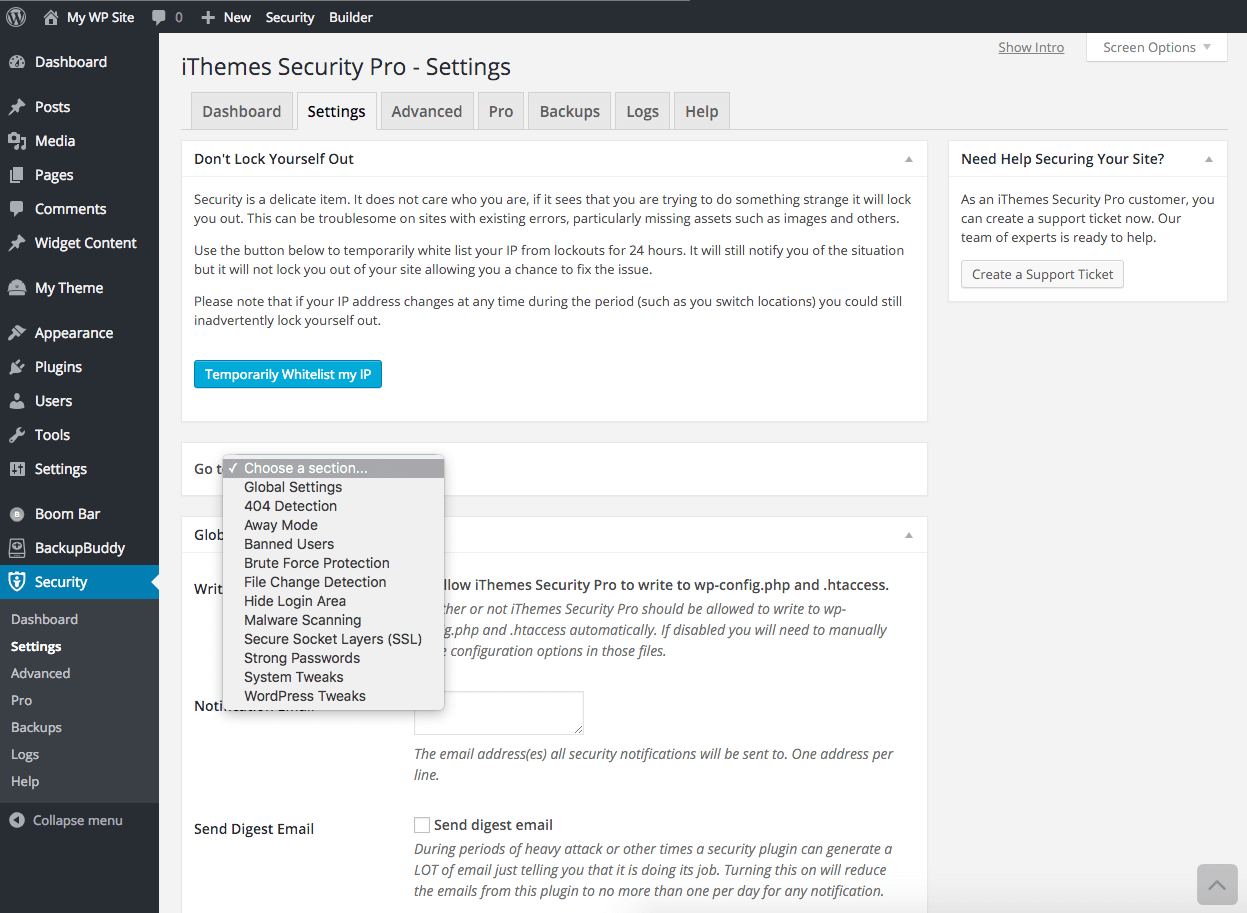This screenshot has height=913, width=1247.
Task: Open Security in the admin bar
Action: [x=290, y=17]
